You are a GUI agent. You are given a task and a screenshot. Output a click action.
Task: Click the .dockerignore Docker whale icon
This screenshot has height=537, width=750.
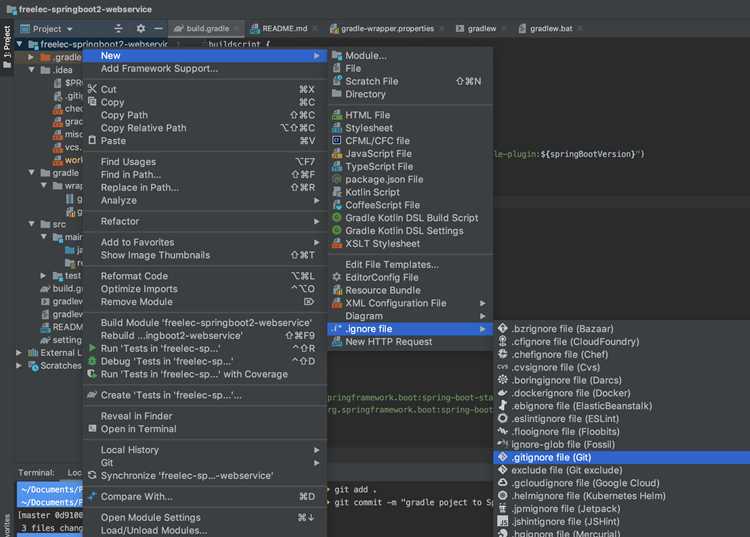(x=502, y=393)
